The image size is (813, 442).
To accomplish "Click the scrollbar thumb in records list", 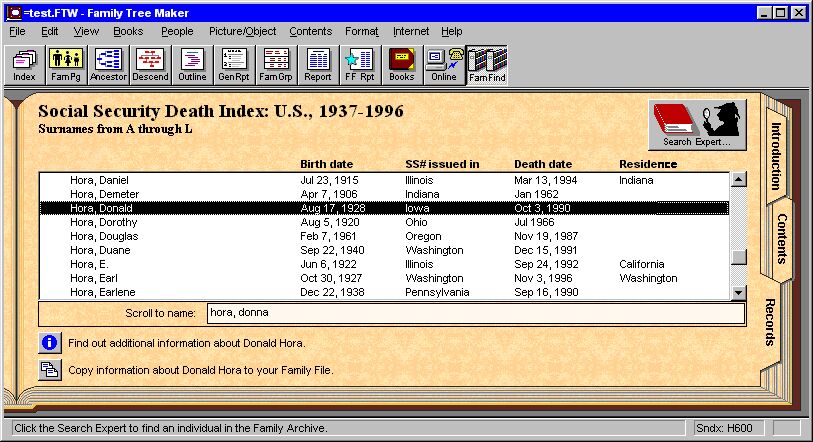I will (x=738, y=257).
